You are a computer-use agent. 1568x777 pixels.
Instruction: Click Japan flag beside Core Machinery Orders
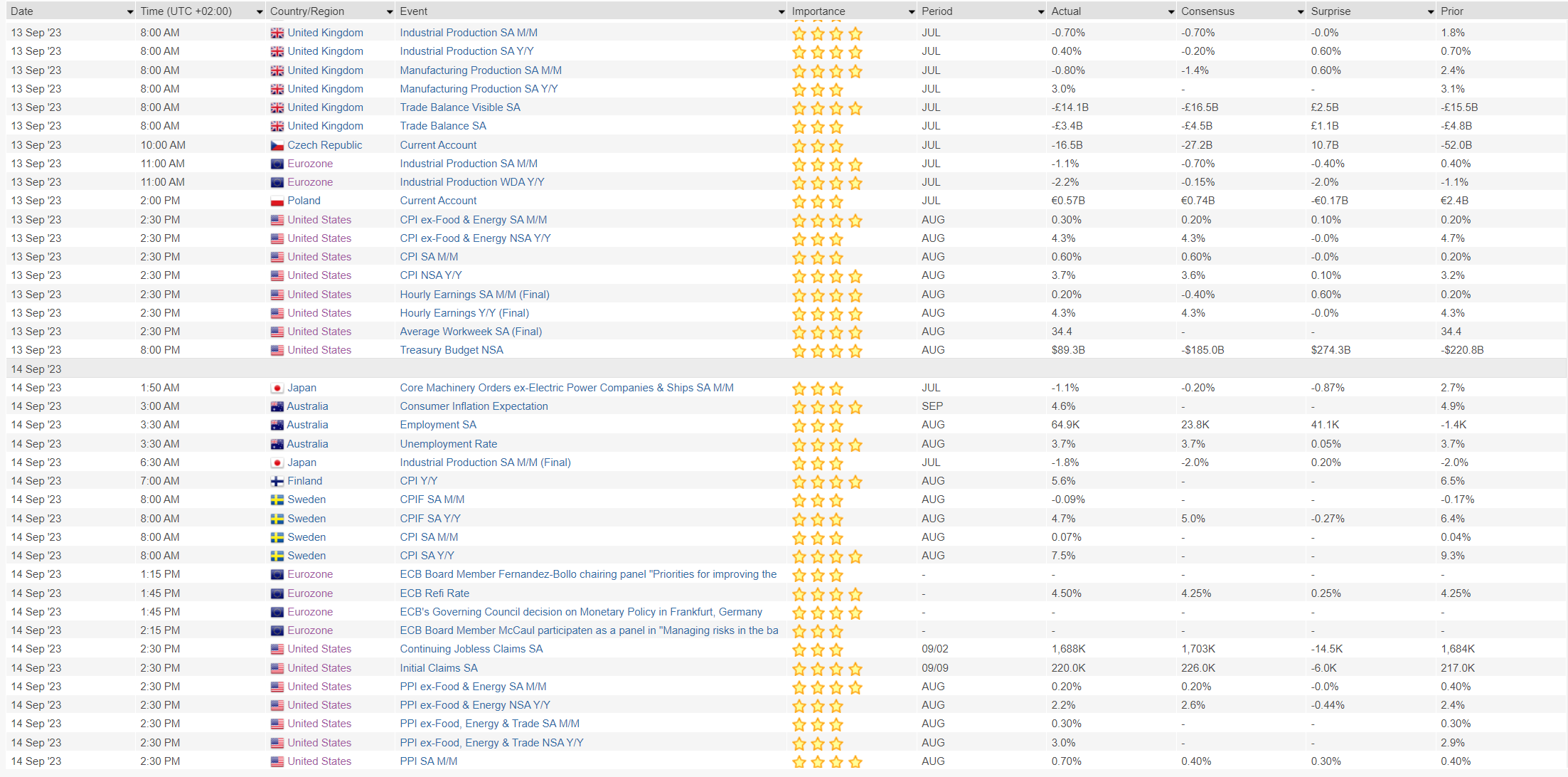[277, 388]
